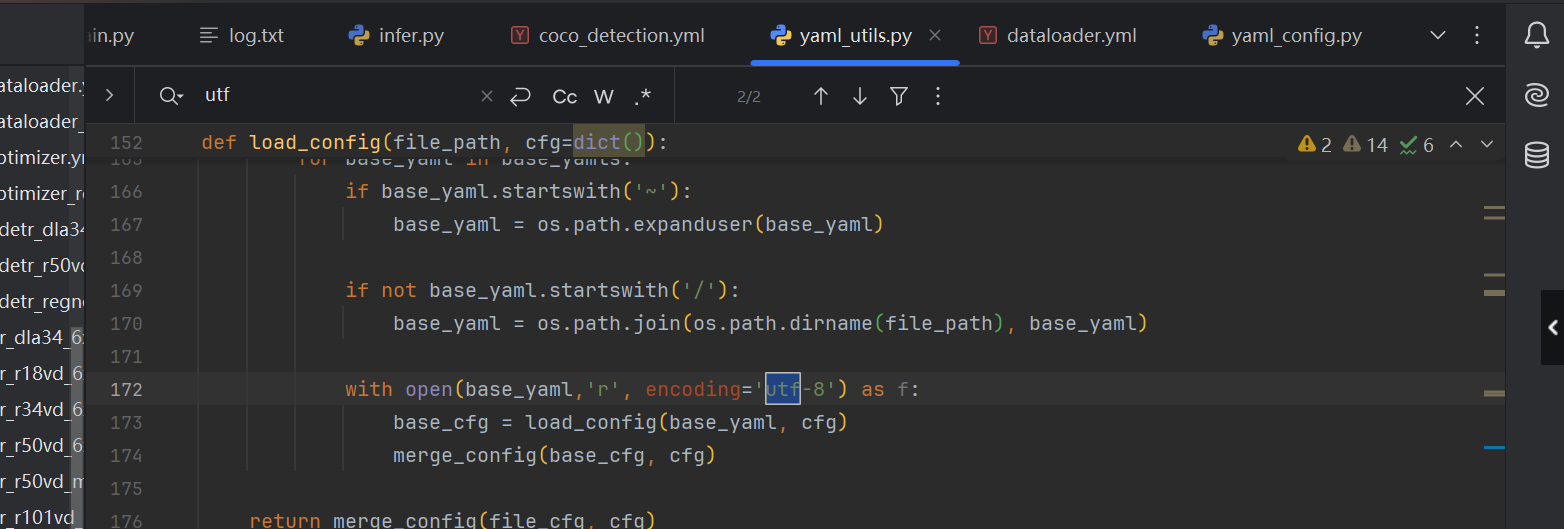Click the blue marker on the editor scrollbar
Screen dimensions: 1564x529
click(x=1494, y=447)
